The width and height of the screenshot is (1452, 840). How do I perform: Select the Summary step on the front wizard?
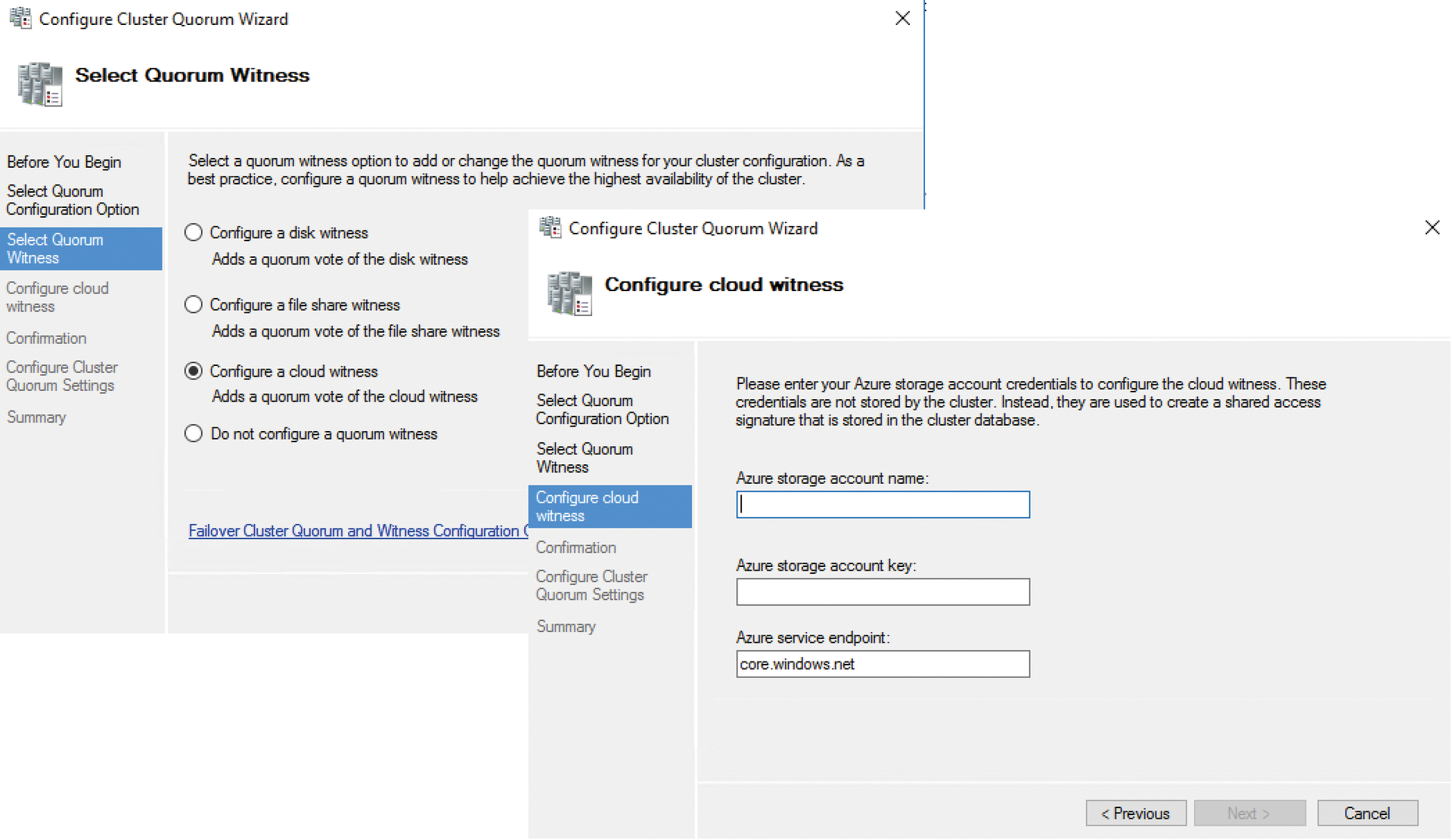(566, 626)
